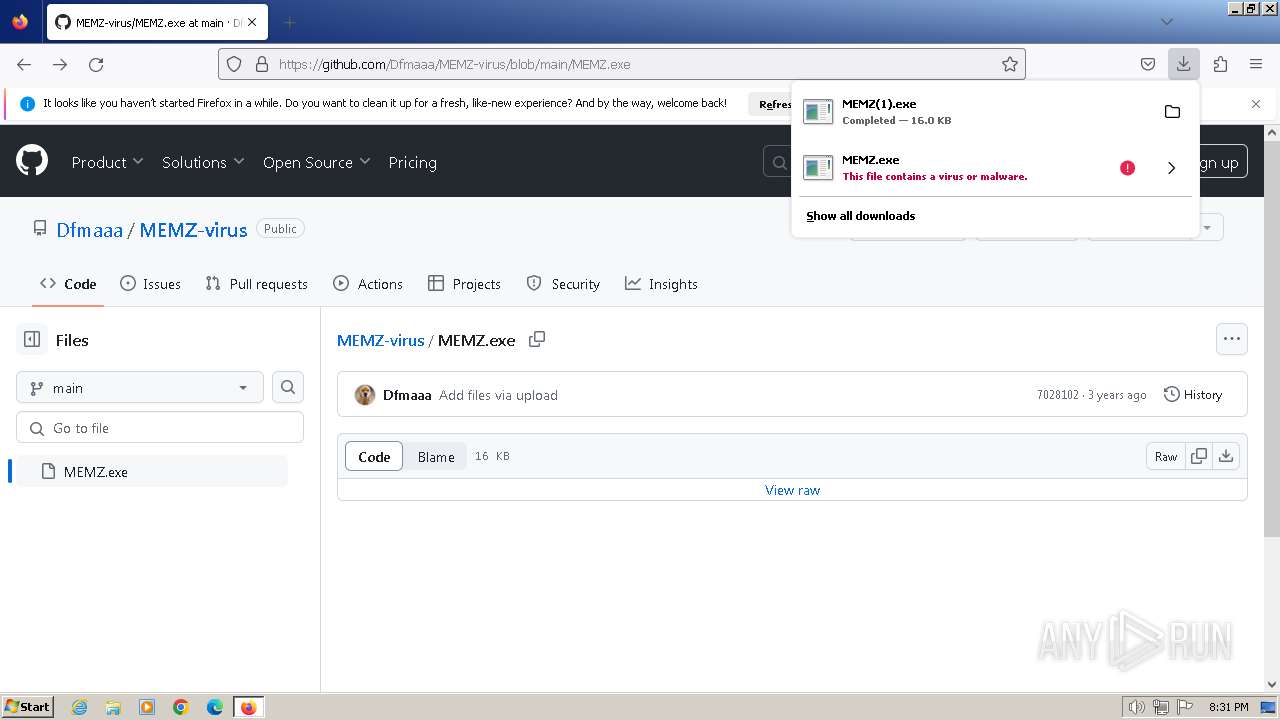Image resolution: width=1280 pixels, height=720 pixels.
Task: Open Windows Media Player taskbar icon
Action: point(147,707)
